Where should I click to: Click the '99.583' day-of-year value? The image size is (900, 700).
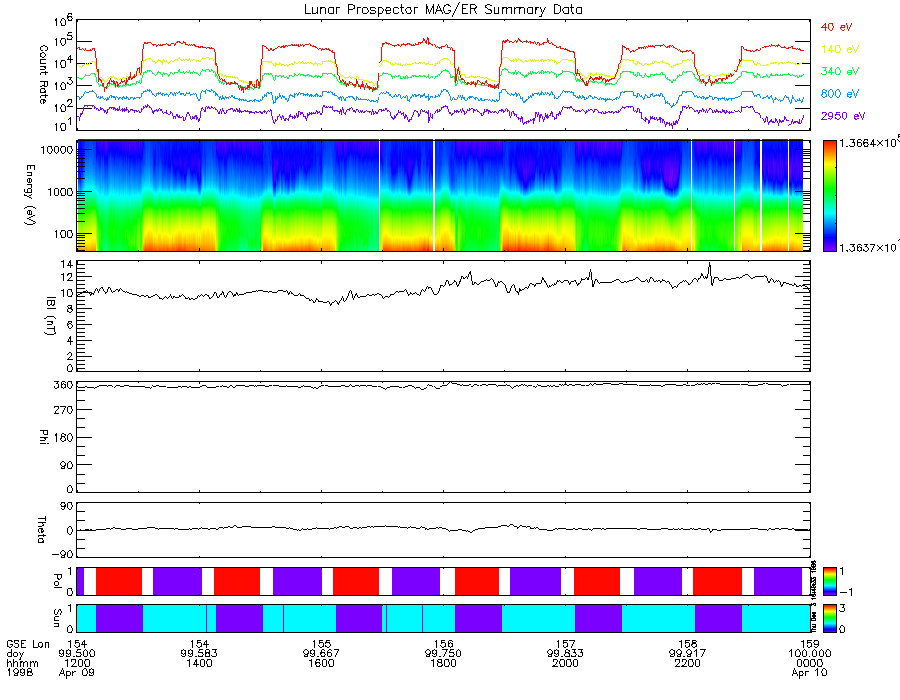tap(199, 654)
